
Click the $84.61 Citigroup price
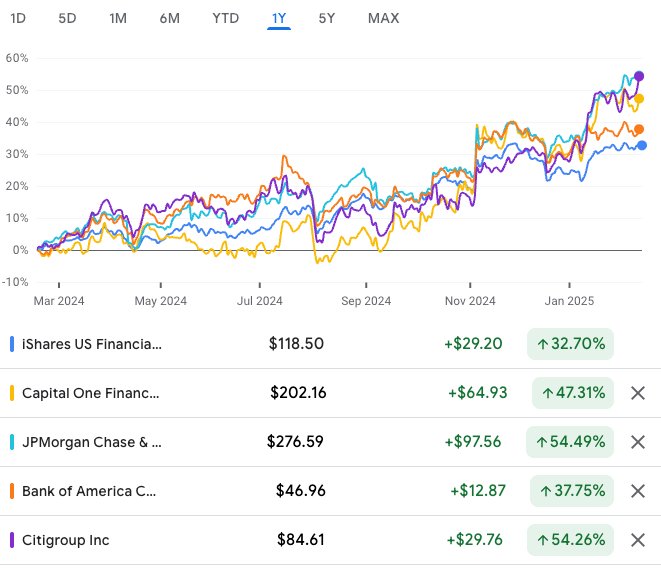301,539
